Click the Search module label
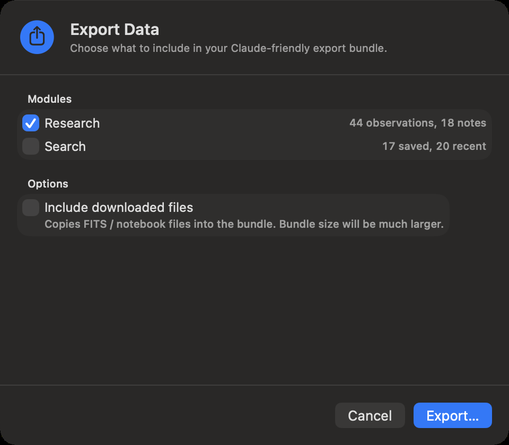 tap(65, 147)
